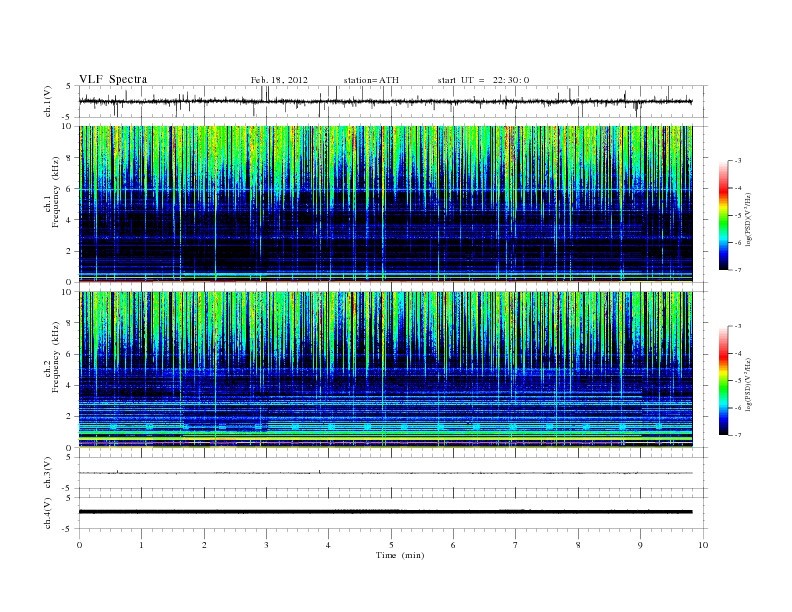Select the date text "Feb. 18, 2012"
The height and width of the screenshot is (612, 792).
tap(279, 80)
